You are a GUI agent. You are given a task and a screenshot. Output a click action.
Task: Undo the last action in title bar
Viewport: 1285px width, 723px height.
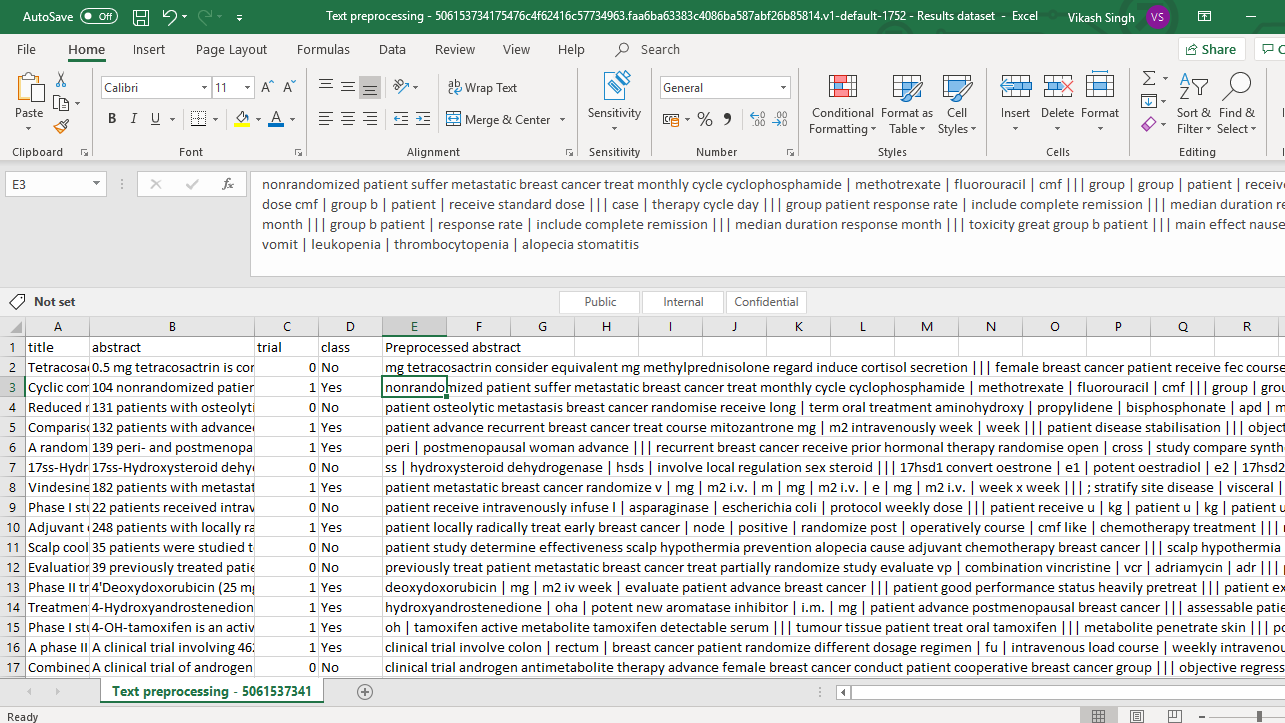(x=170, y=17)
